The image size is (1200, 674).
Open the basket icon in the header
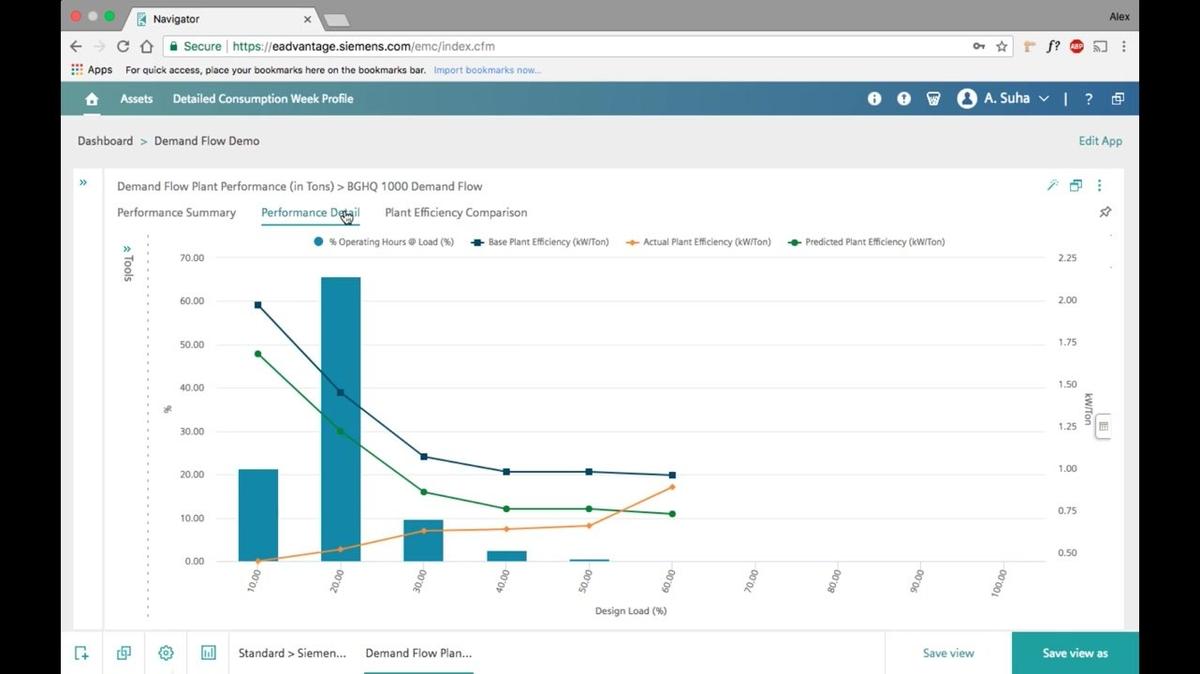(x=934, y=99)
